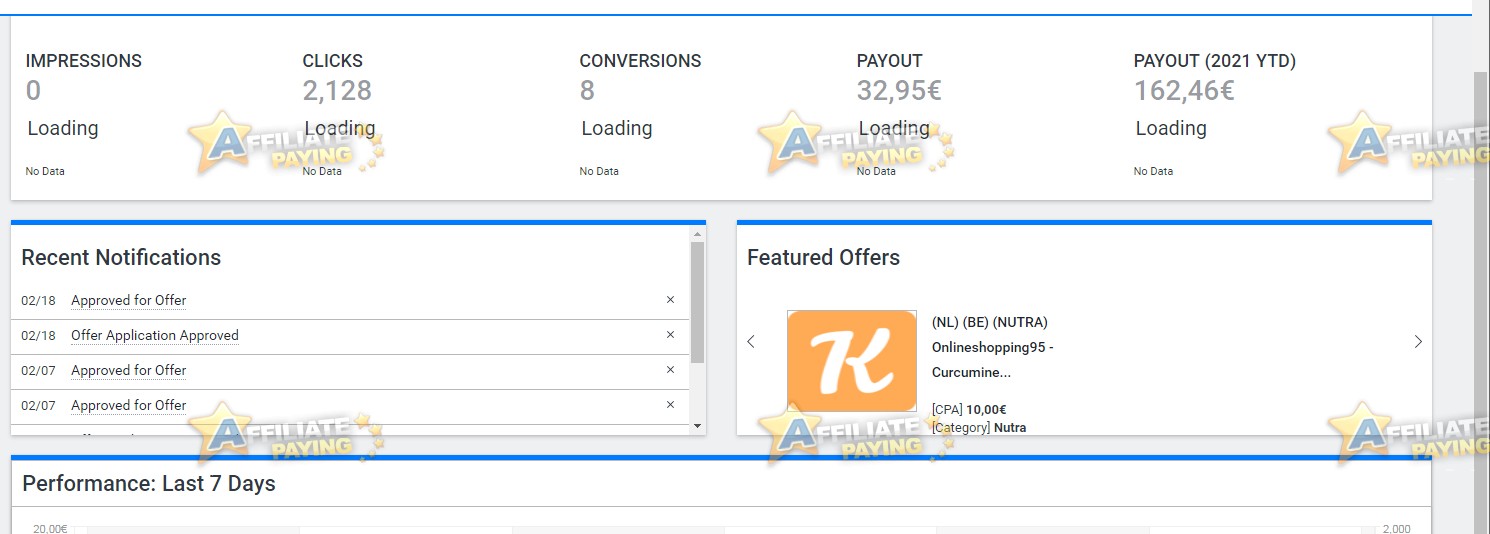Select the PAYOUT (2021 YTD) statistic
This screenshot has height=534, width=1490.
click(1215, 77)
